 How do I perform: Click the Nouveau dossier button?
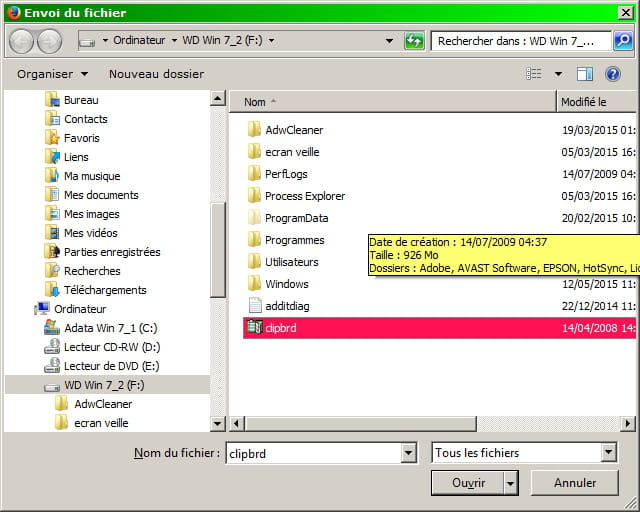tap(156, 74)
